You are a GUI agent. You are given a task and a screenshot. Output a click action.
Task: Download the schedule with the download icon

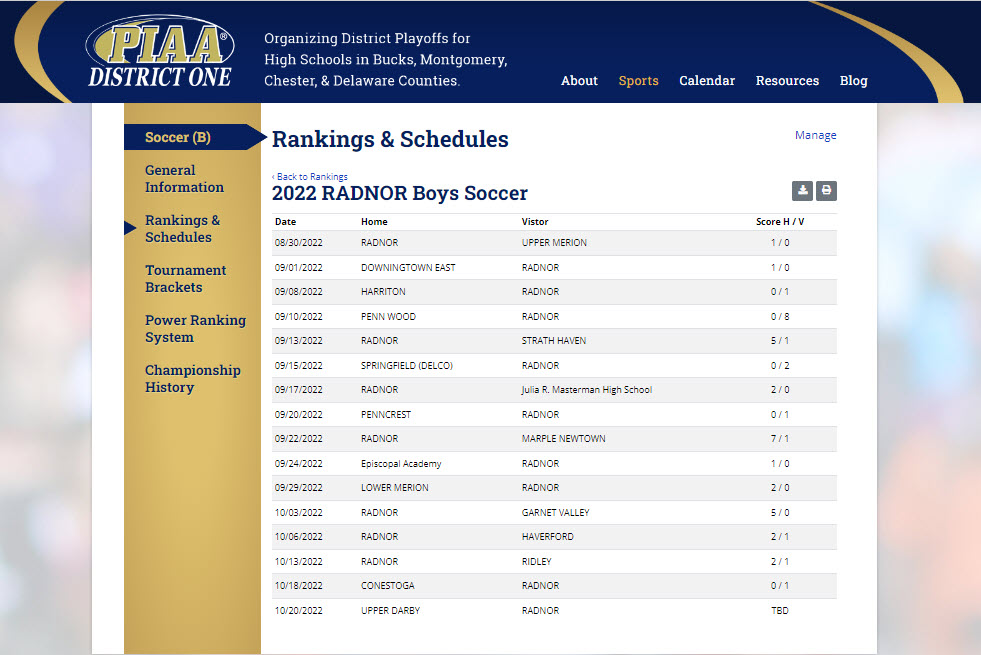802,191
